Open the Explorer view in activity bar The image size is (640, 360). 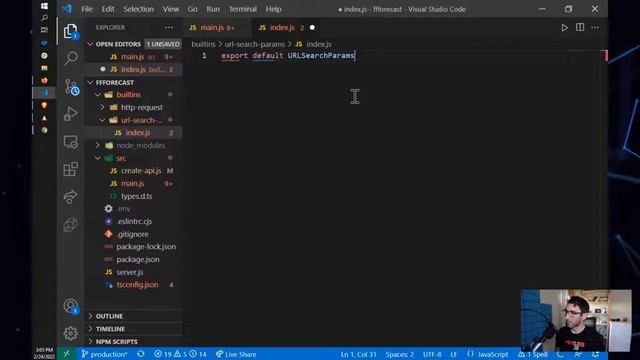tap(70, 31)
